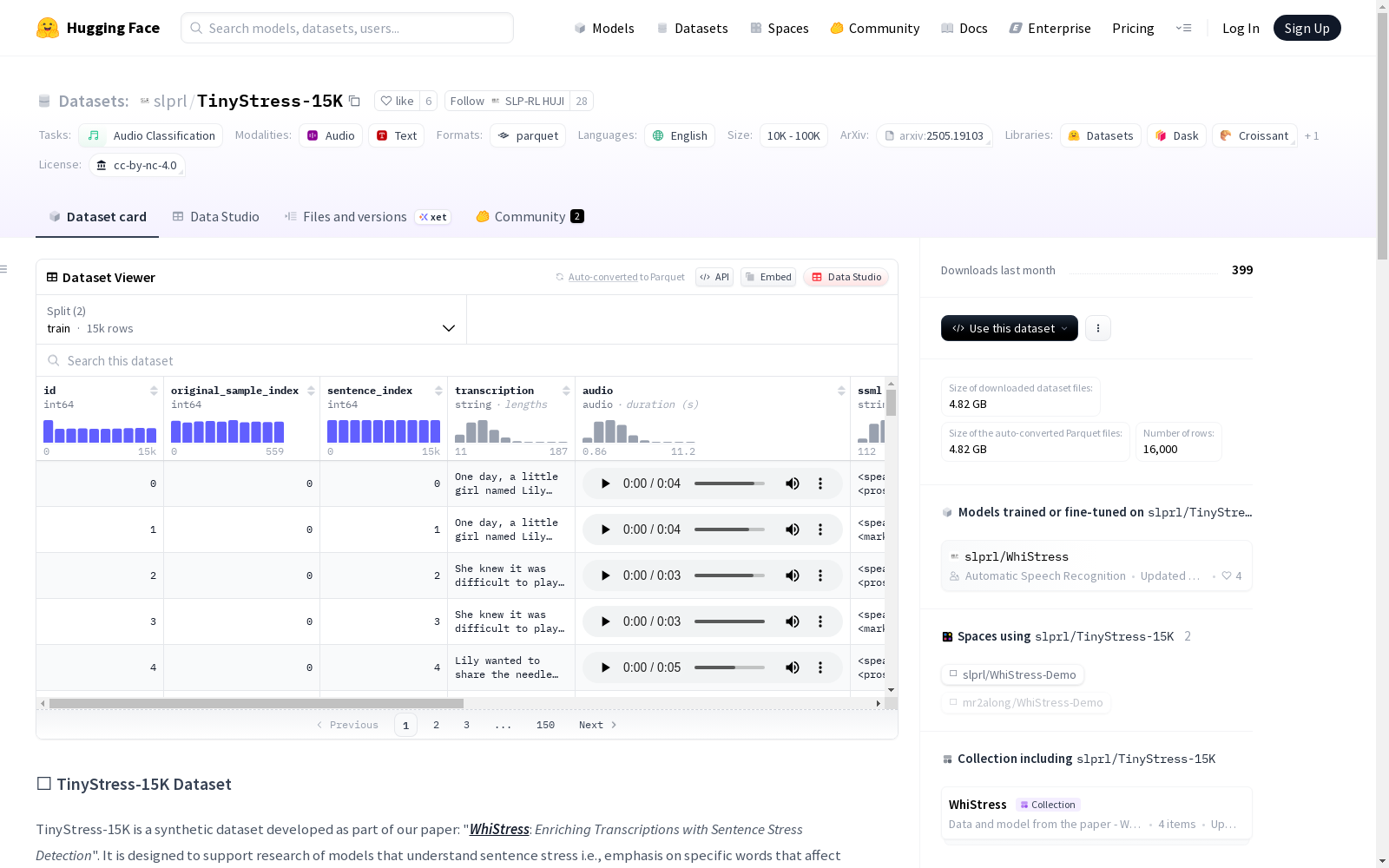Open Spaces in the top navigation
This screenshot has height=868, width=1389.
[780, 28]
